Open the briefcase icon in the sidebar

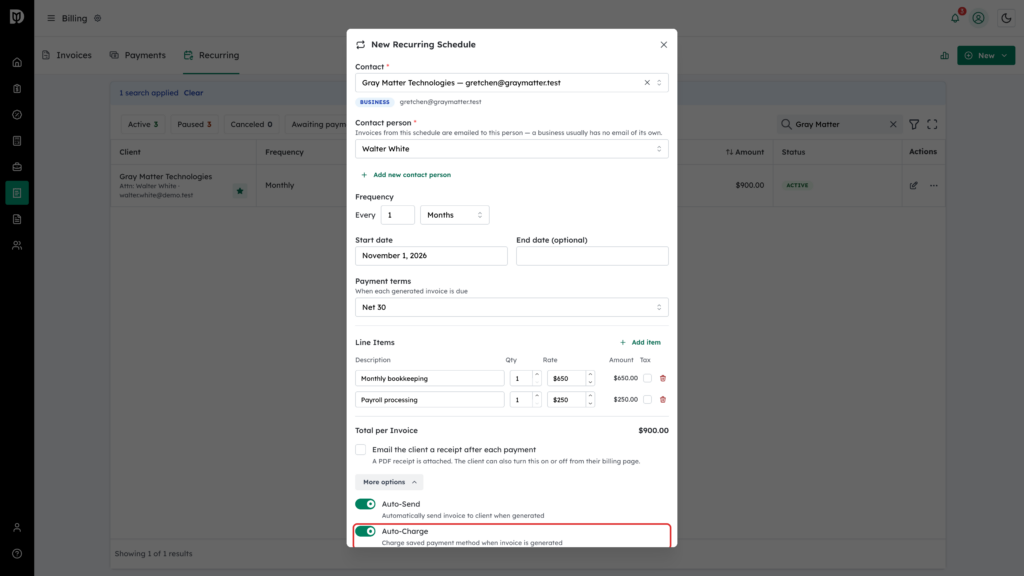[x=17, y=167]
